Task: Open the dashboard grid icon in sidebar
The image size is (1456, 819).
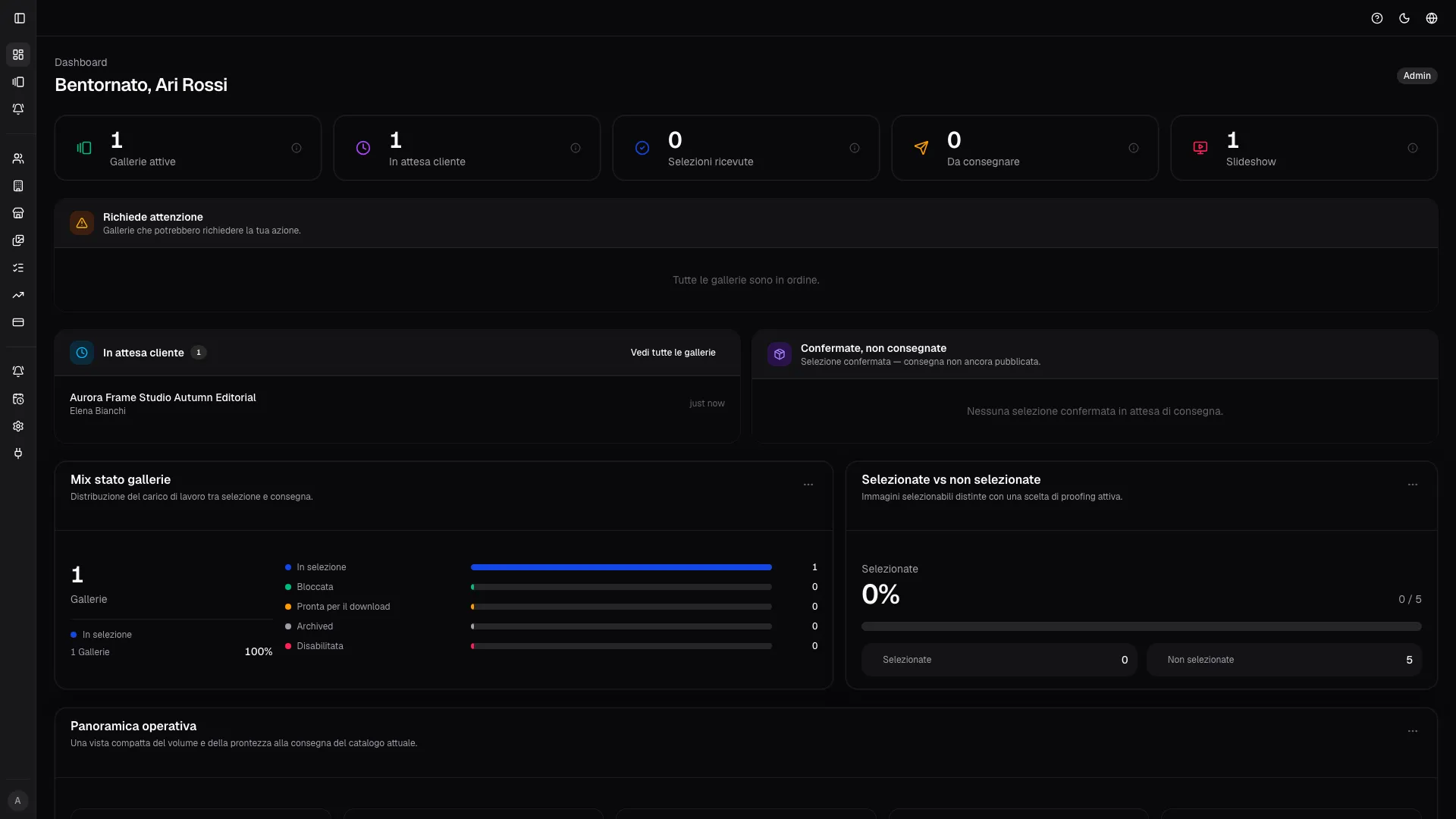Action: [x=18, y=55]
